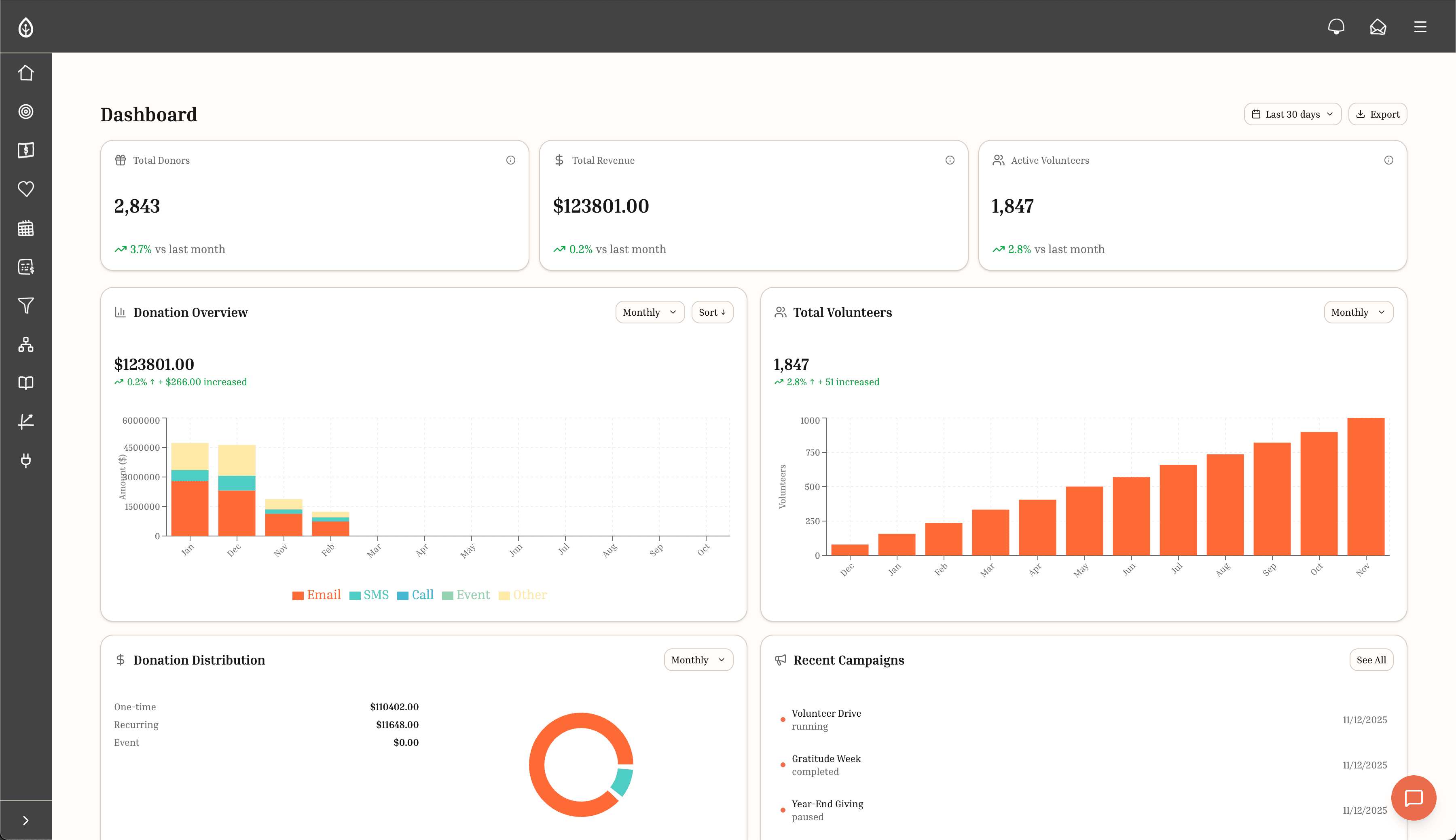Click the plug integrations icon in sidebar
Image resolution: width=1456 pixels, height=840 pixels.
click(26, 460)
